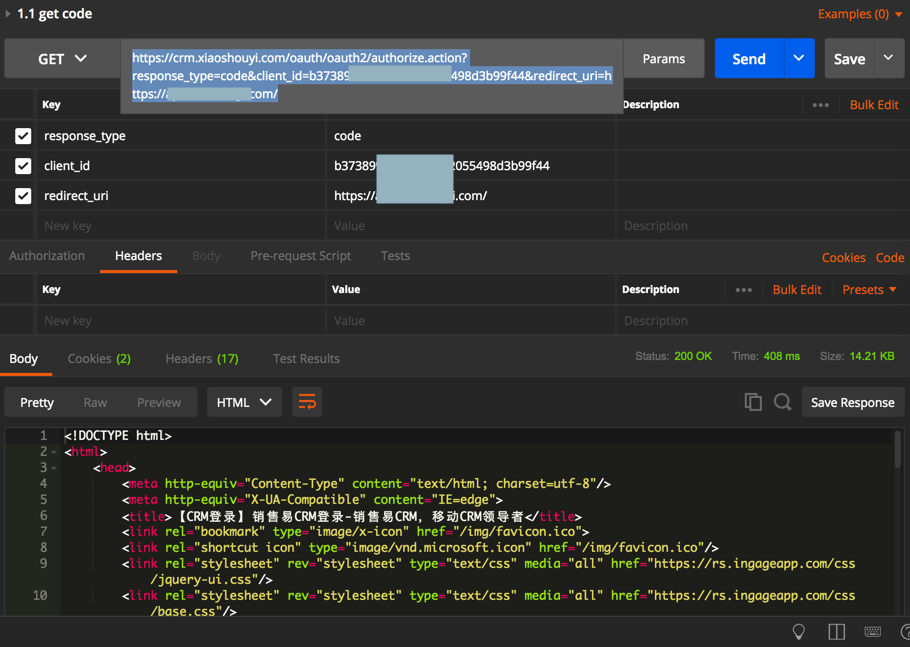Switch to the Authorization tab
910x647 pixels.
[x=47, y=256]
